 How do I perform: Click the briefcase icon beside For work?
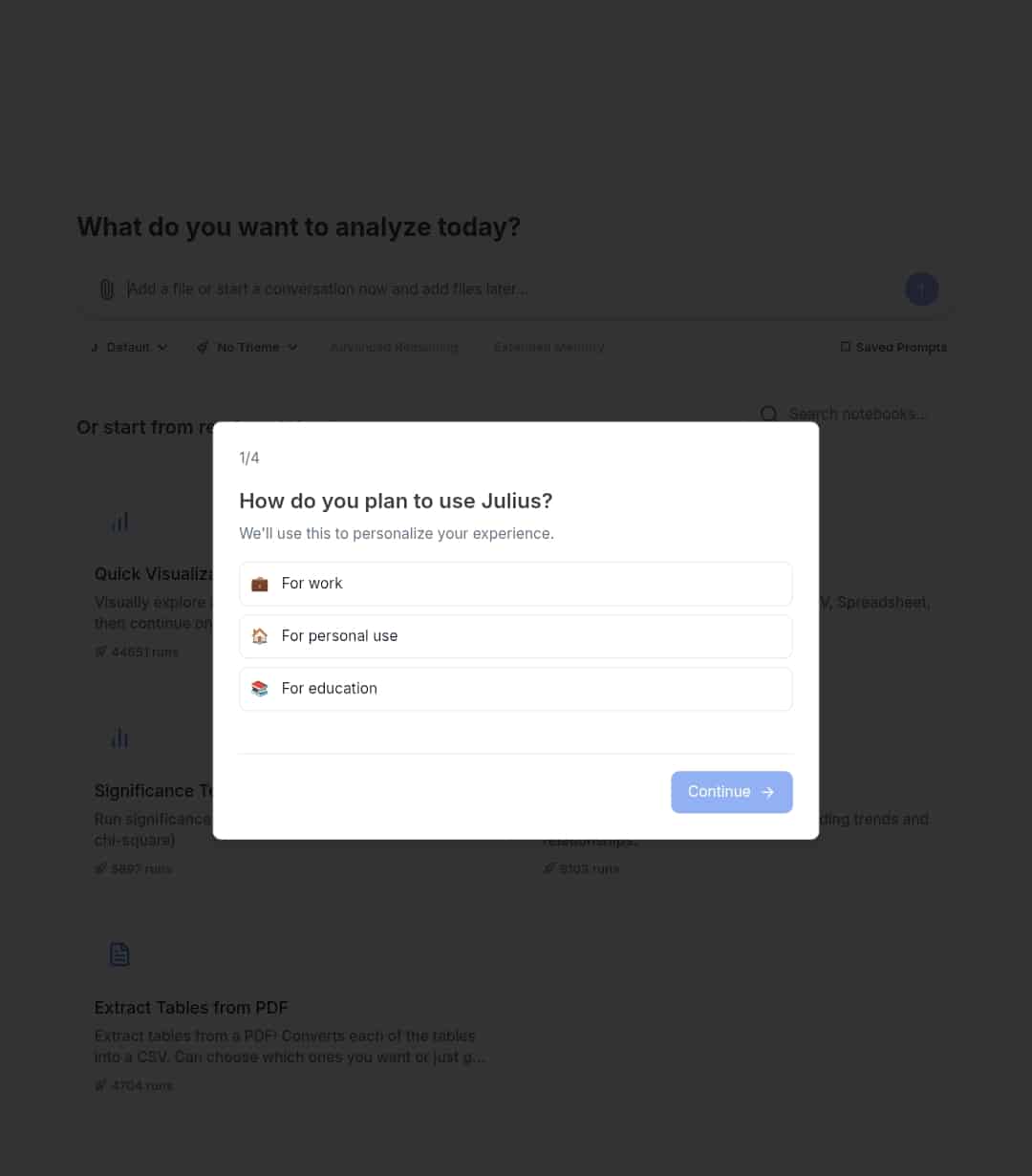[x=260, y=584]
